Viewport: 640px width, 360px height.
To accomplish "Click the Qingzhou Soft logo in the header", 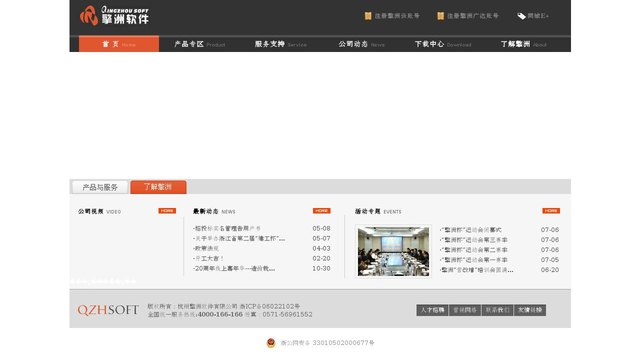I will (114, 16).
